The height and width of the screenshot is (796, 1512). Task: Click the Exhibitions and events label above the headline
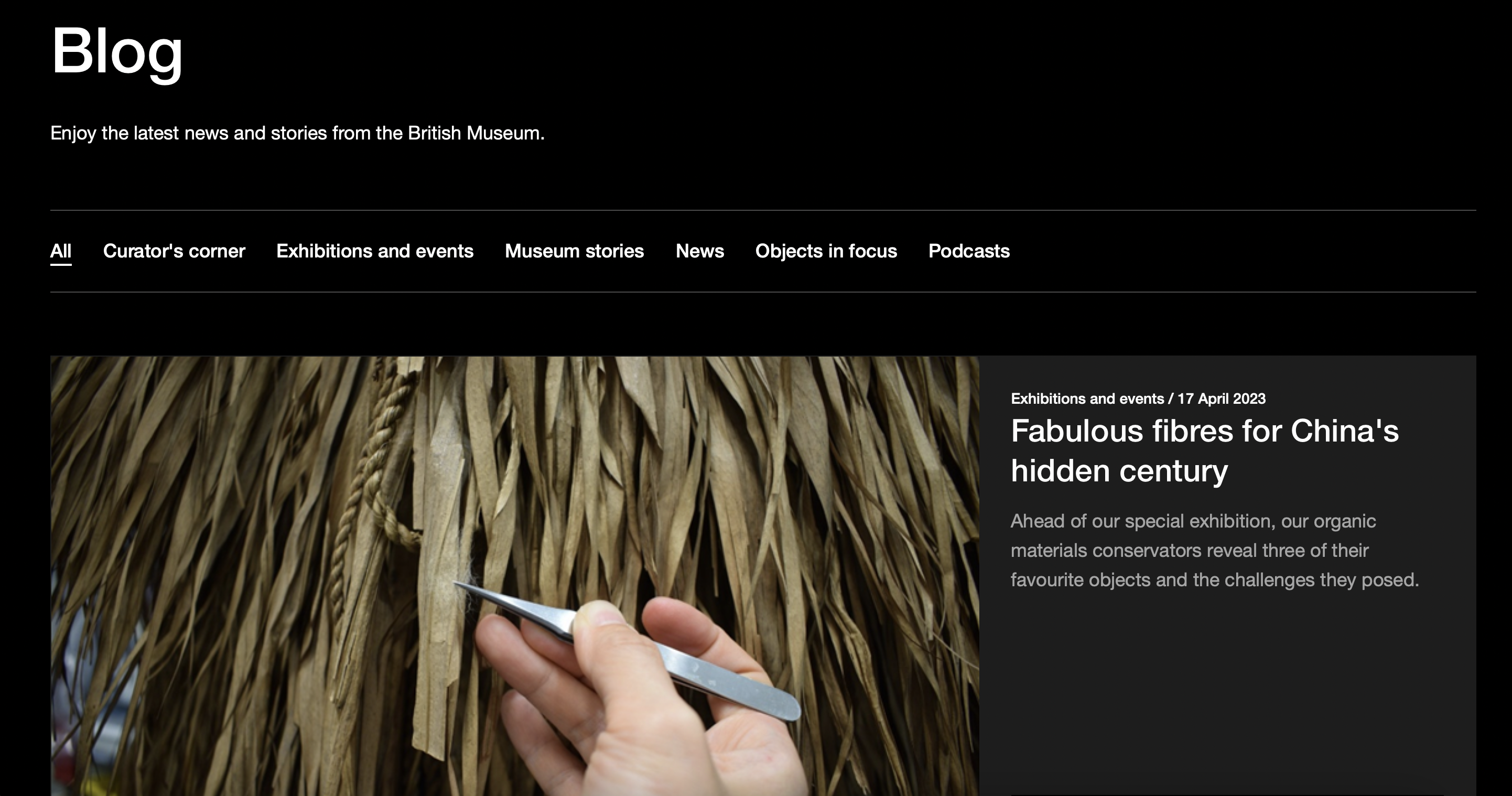[1087, 399]
